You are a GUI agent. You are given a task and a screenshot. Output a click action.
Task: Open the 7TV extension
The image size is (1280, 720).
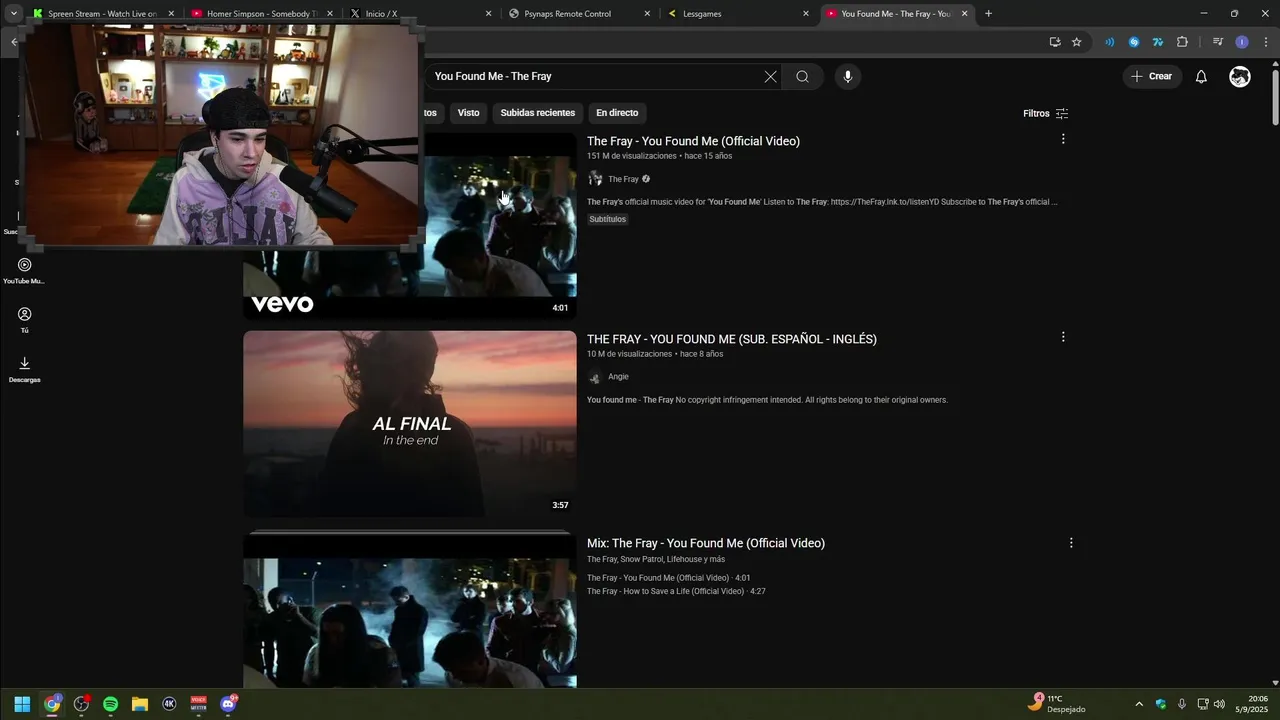pos(1158,42)
